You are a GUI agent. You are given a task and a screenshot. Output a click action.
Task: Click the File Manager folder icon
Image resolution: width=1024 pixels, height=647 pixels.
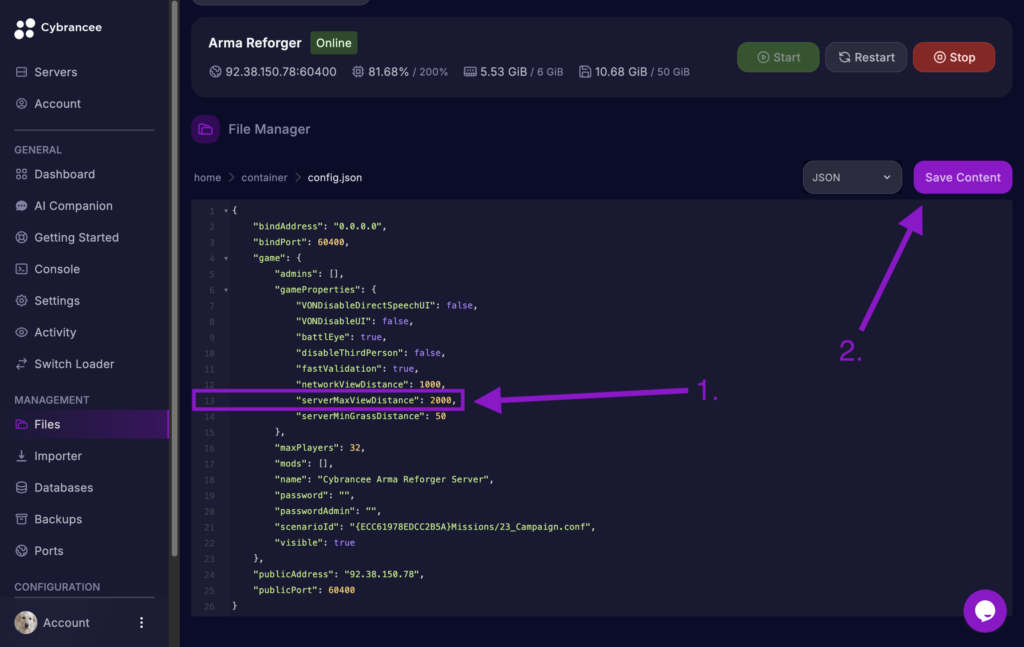click(x=206, y=129)
